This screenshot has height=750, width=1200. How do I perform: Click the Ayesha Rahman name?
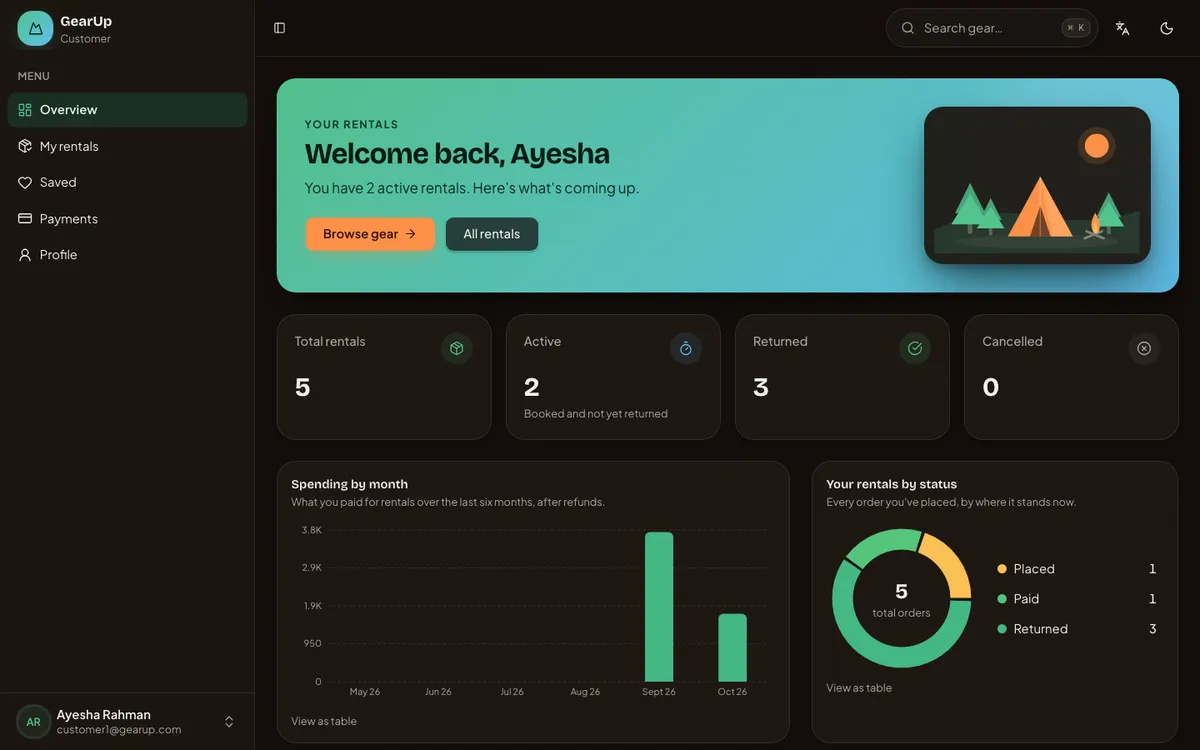[x=104, y=715]
